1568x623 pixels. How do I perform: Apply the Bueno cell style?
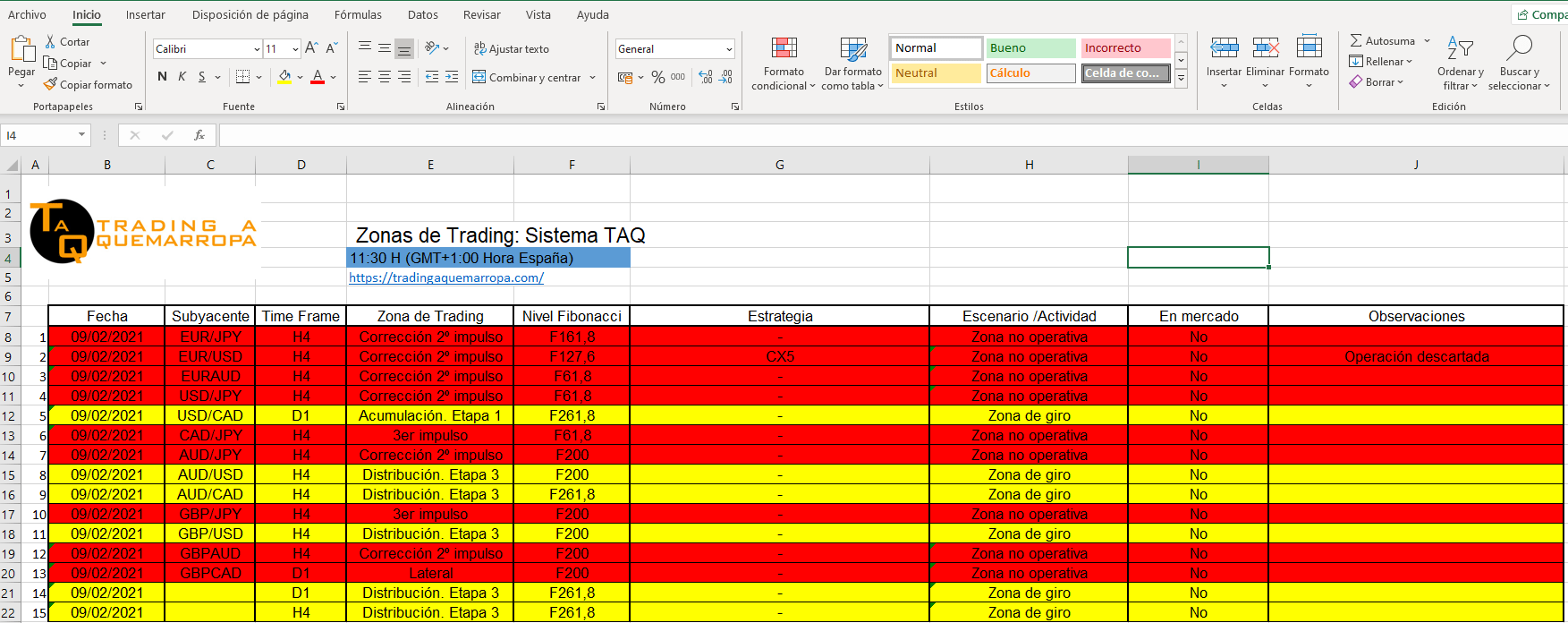pyautogui.click(x=1030, y=48)
